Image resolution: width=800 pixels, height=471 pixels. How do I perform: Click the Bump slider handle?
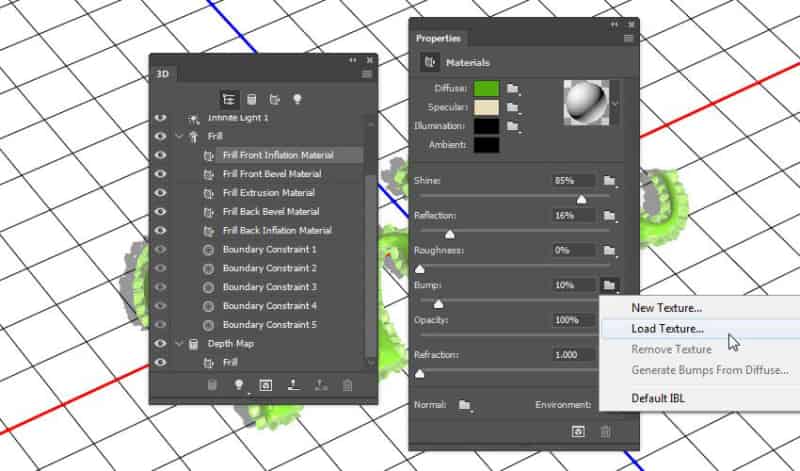coord(438,304)
